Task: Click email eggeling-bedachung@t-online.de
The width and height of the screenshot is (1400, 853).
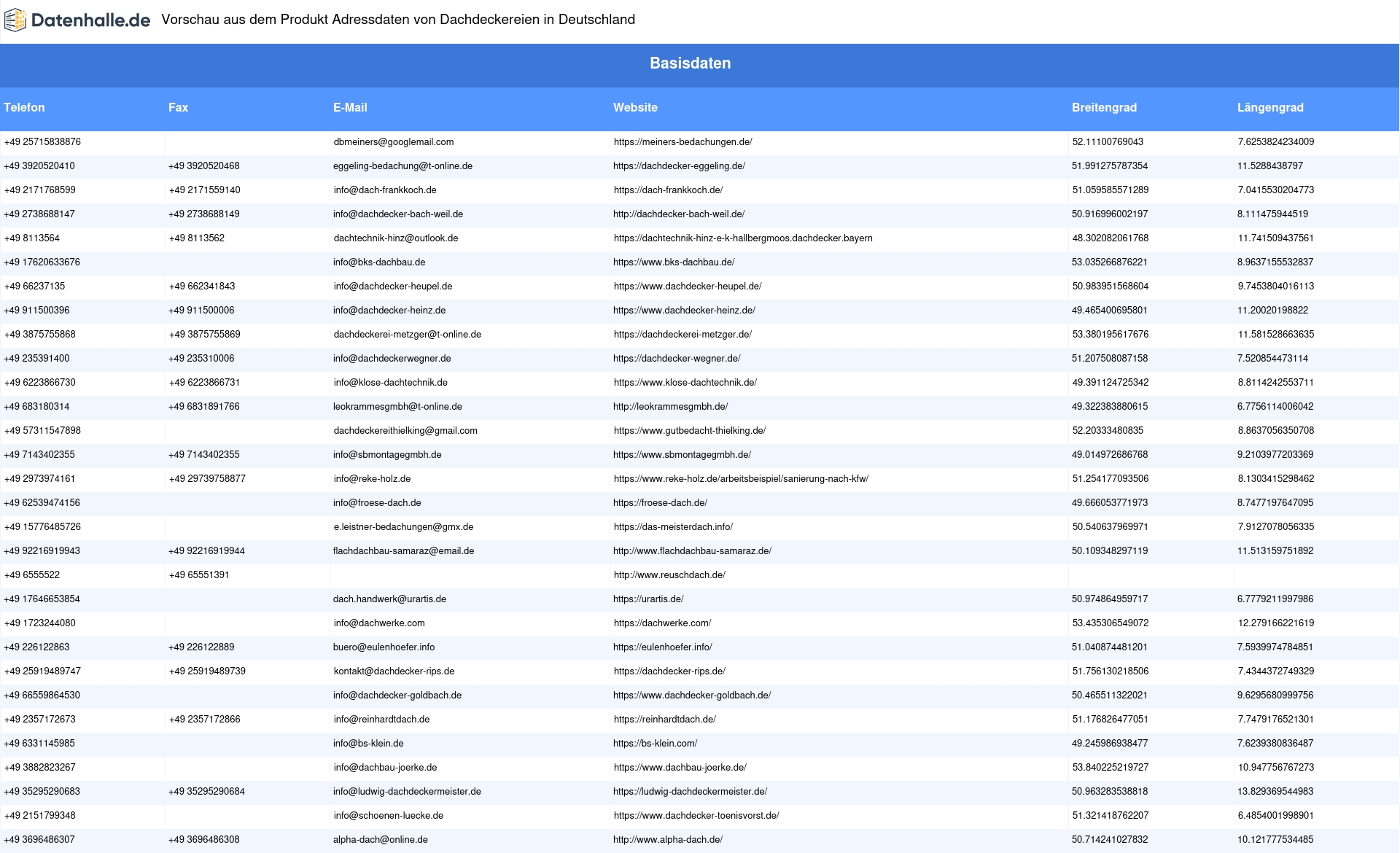Action: (402, 166)
